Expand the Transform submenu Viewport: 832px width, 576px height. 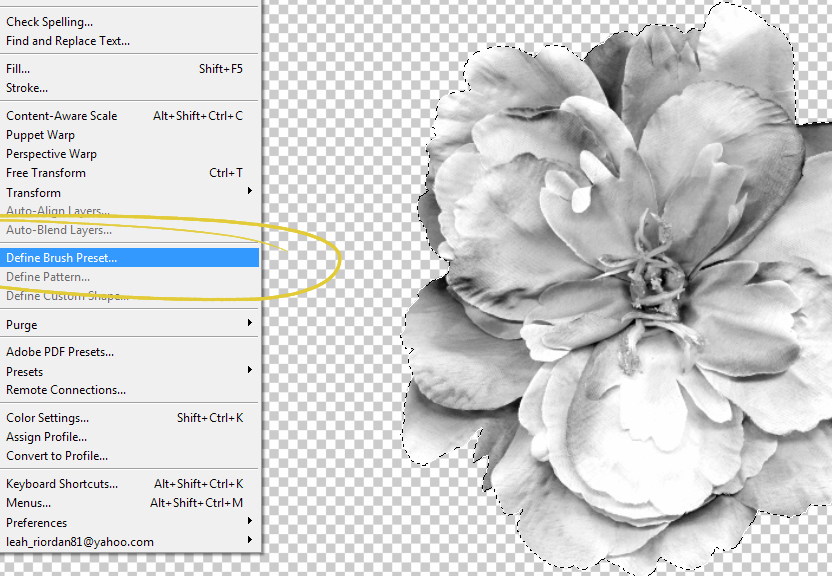[x=129, y=192]
